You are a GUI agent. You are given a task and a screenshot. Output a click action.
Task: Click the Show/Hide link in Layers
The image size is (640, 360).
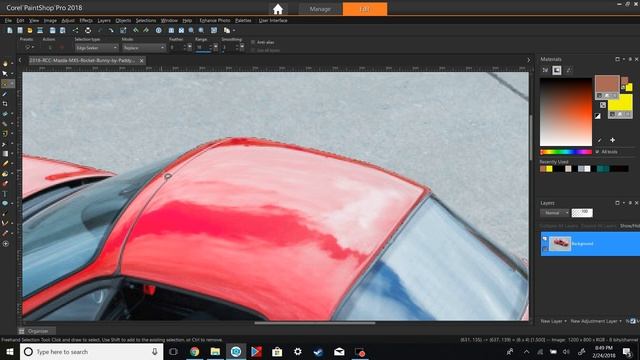click(629, 226)
